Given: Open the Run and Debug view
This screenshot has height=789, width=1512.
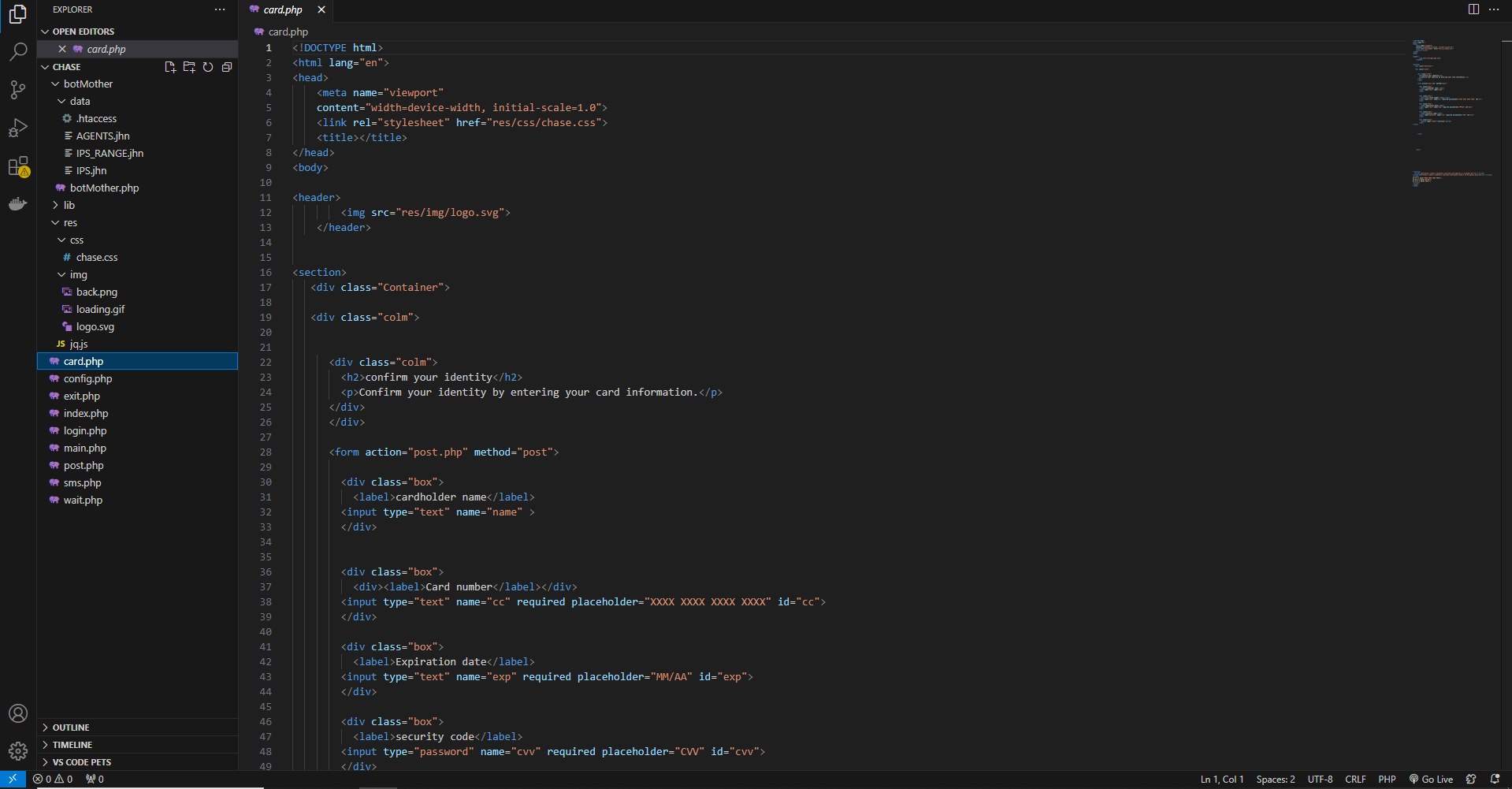Looking at the screenshot, I should tap(18, 128).
